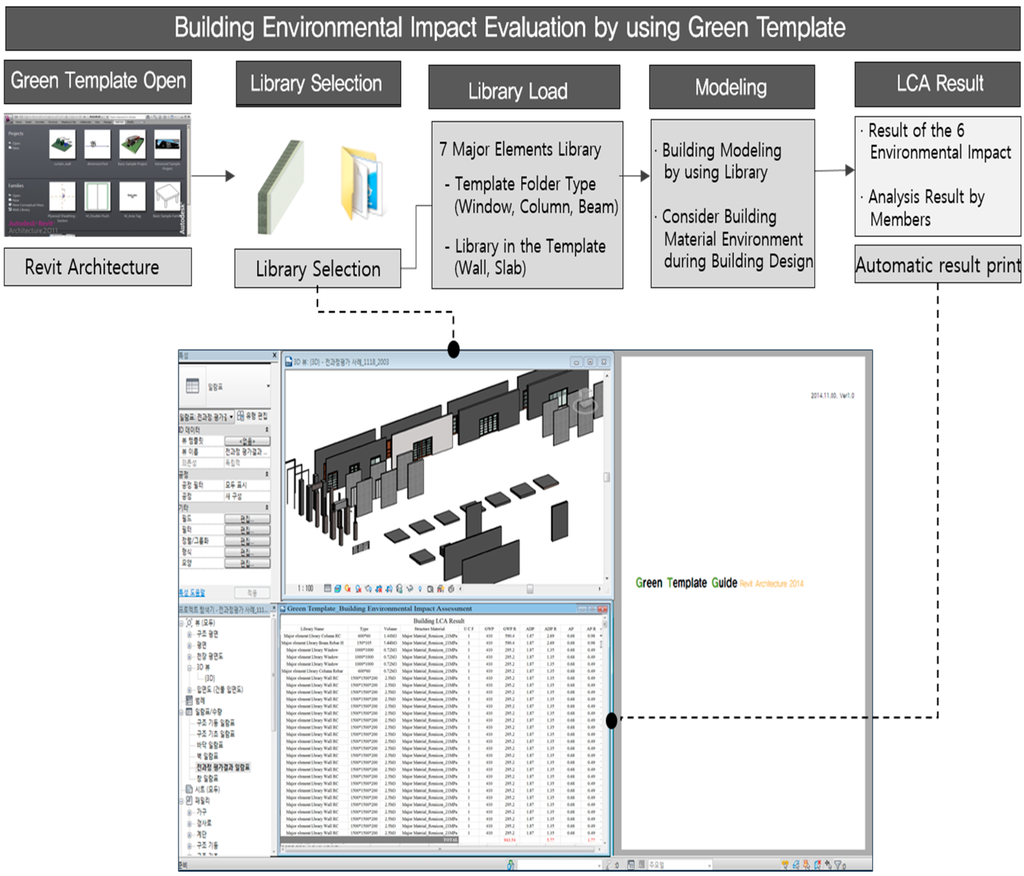Screen dimensions: 1024x876
Task: Select the {3D} view in Project Browser
Action: click(210, 678)
